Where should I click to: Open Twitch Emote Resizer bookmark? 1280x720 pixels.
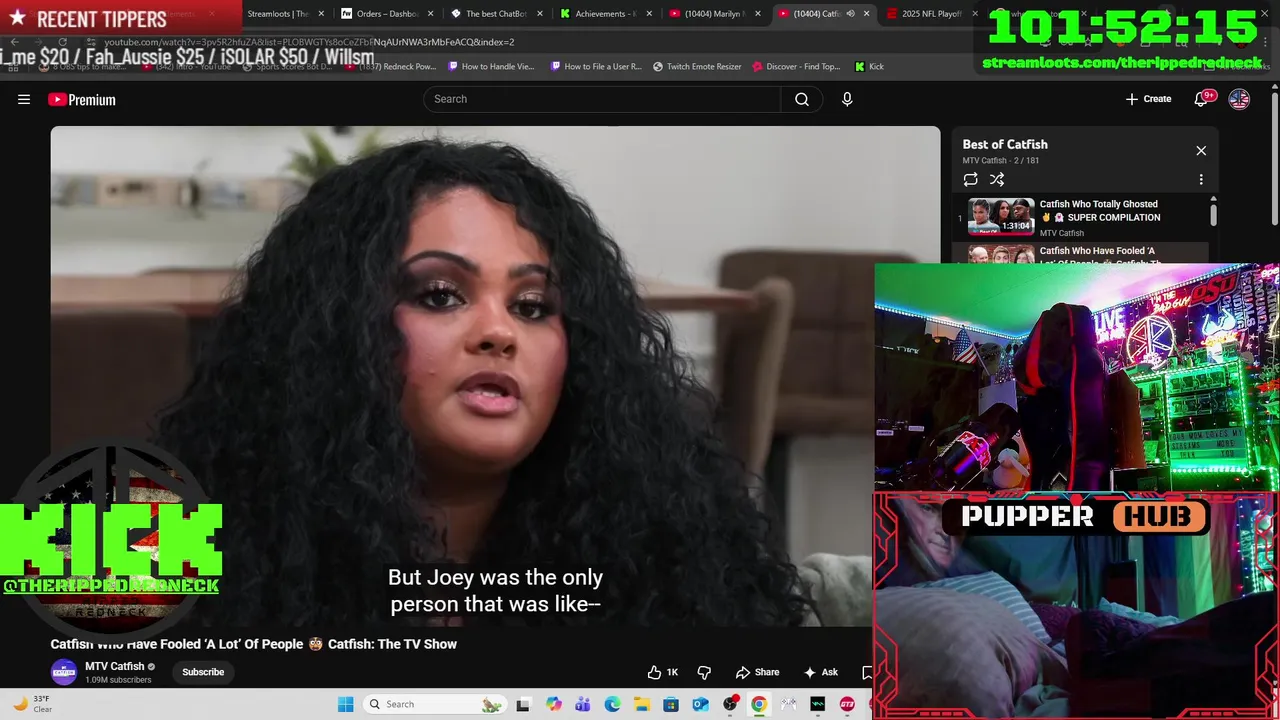(x=697, y=67)
